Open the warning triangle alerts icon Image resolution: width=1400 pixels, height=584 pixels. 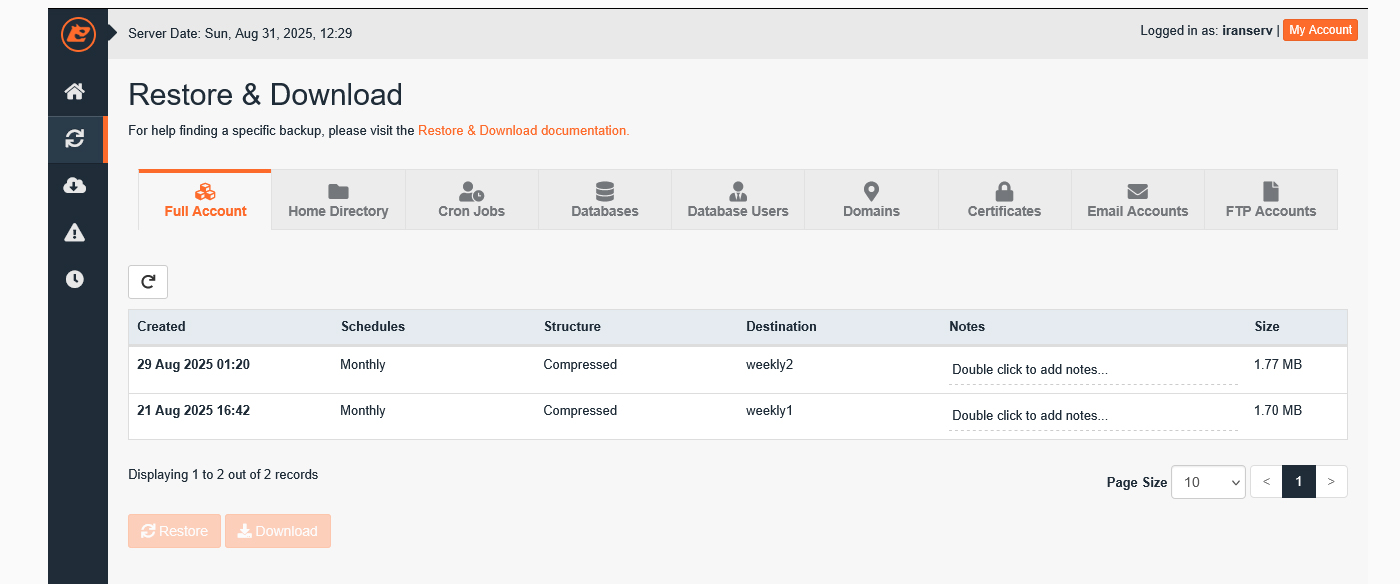tap(75, 233)
